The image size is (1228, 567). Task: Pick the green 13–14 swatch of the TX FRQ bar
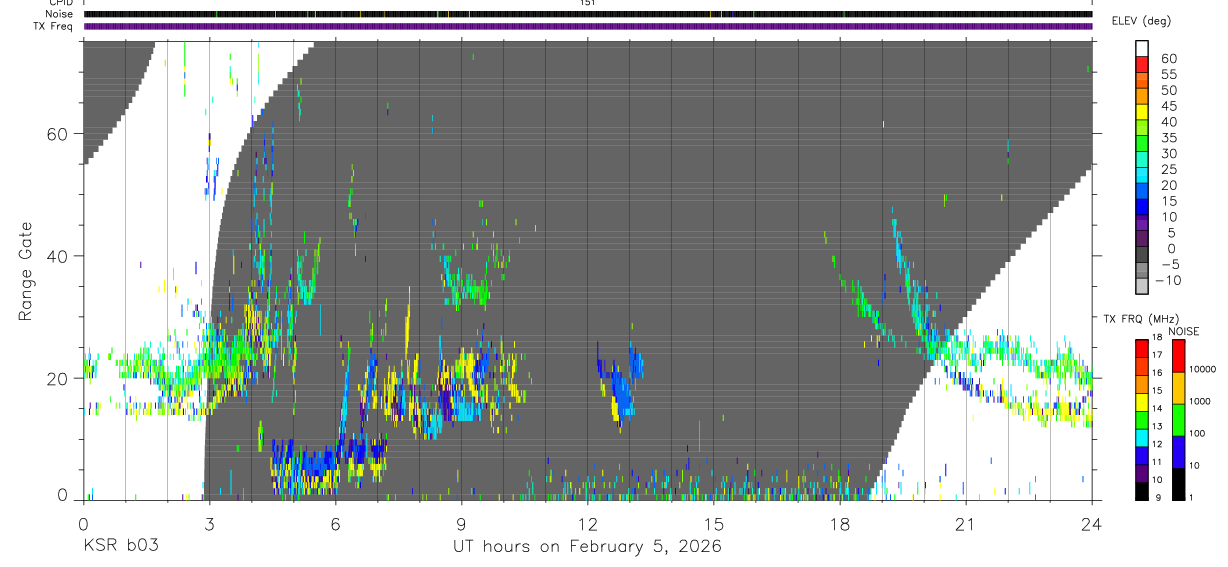pyautogui.click(x=1142, y=419)
